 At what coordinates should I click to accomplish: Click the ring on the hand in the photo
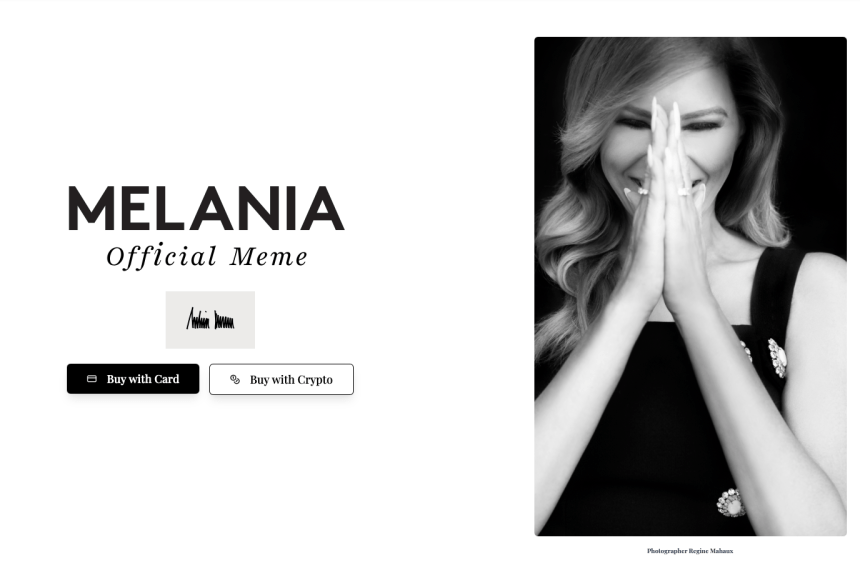click(x=684, y=191)
